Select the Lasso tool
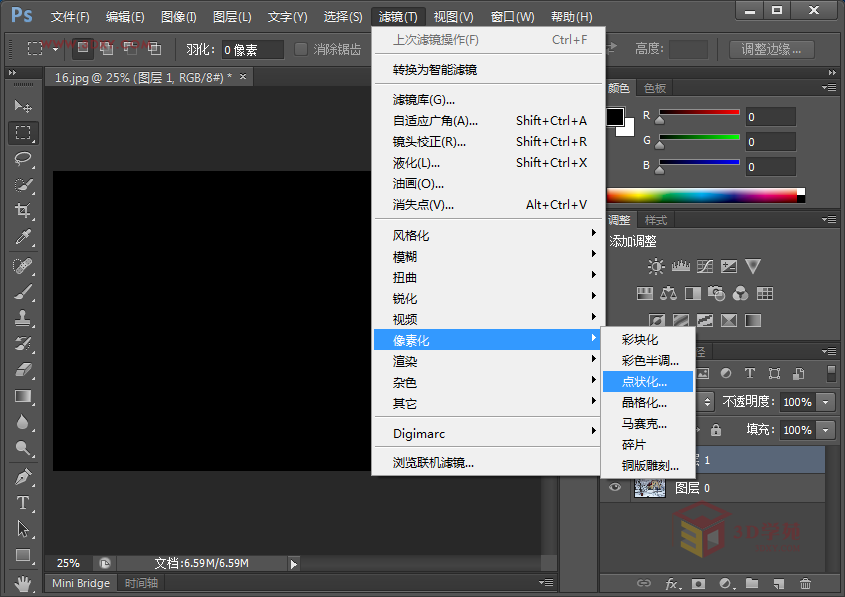The width and height of the screenshot is (845, 597). (x=23, y=158)
